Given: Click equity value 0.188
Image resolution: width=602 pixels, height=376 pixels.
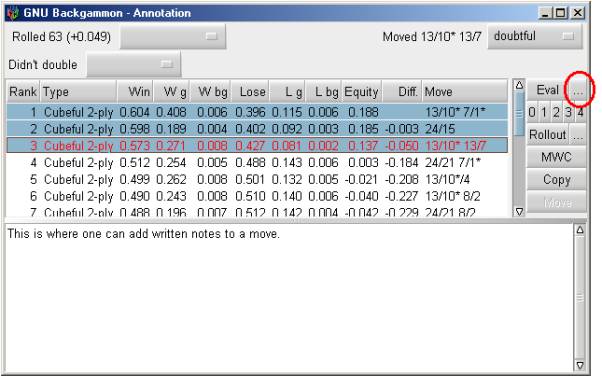Looking at the screenshot, I should point(363,112).
